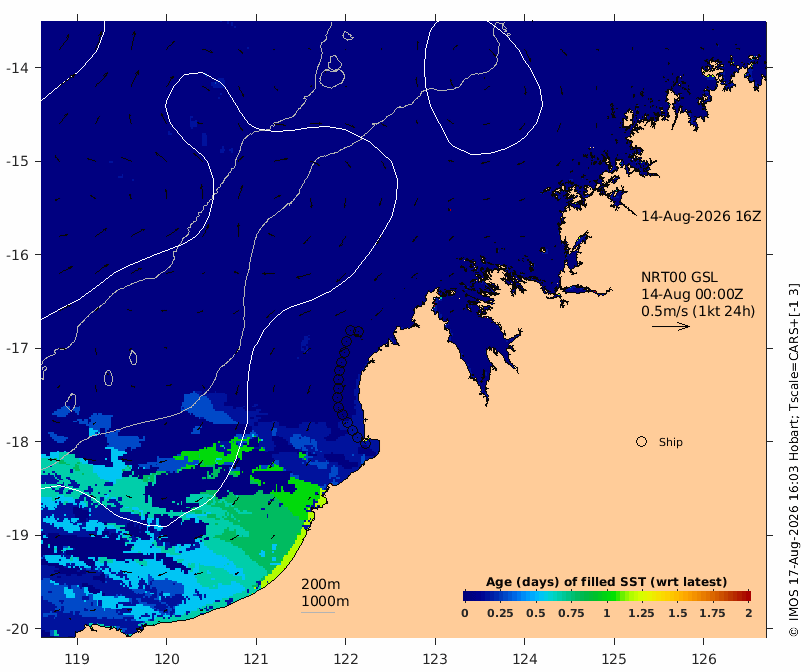Click the 1.5 tick on colorbar
The height and width of the screenshot is (672, 810).
677,613
